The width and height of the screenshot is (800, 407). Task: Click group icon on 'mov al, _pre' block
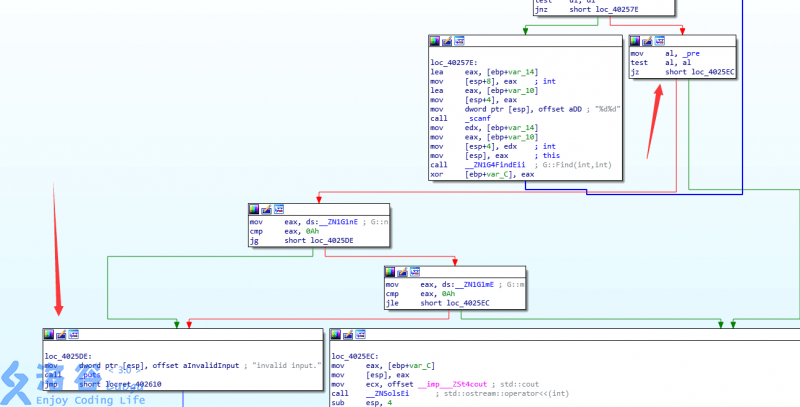click(x=660, y=41)
